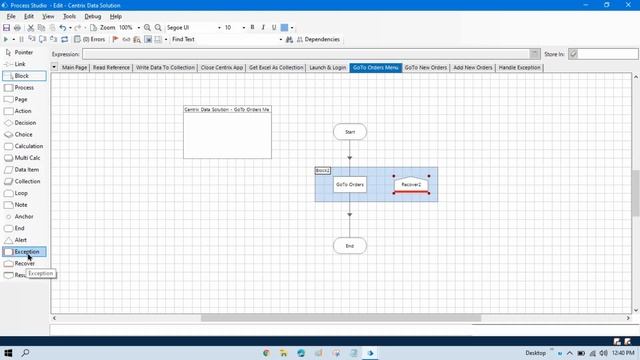Click the (0) Errors button
Screen dimensions: 640x360
point(90,39)
